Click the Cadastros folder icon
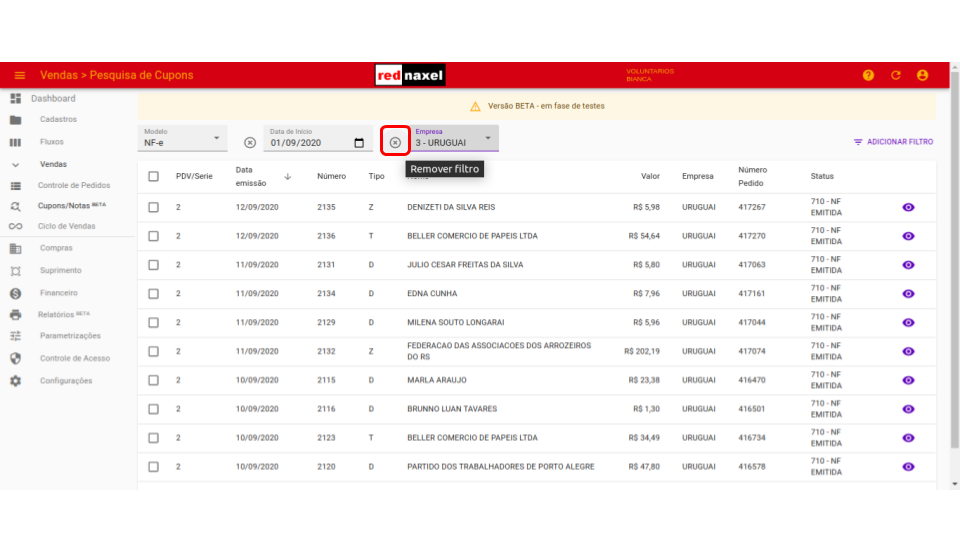 [15, 120]
